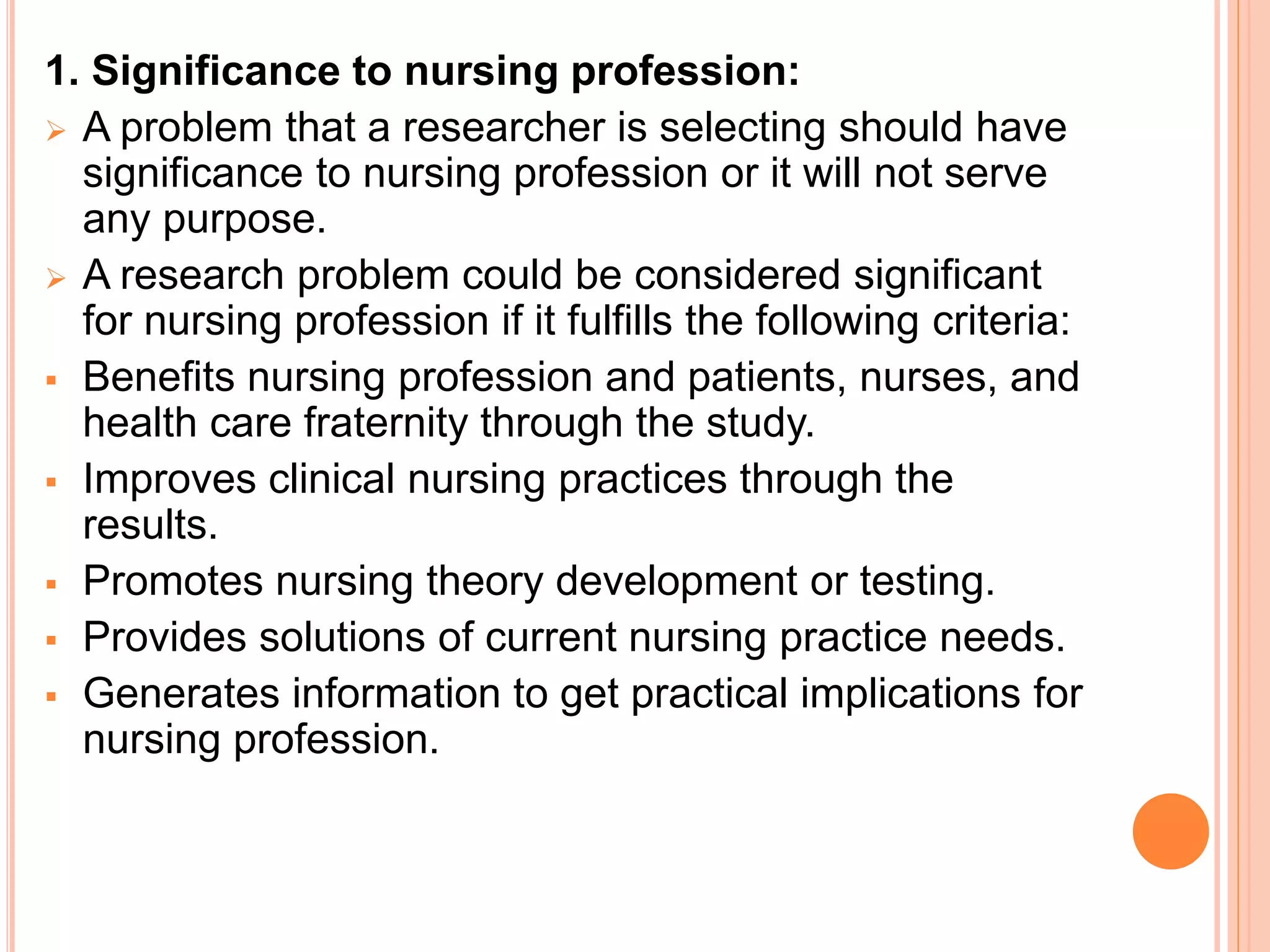
Task: Click the words 'following criteria:'
Action: (912, 322)
